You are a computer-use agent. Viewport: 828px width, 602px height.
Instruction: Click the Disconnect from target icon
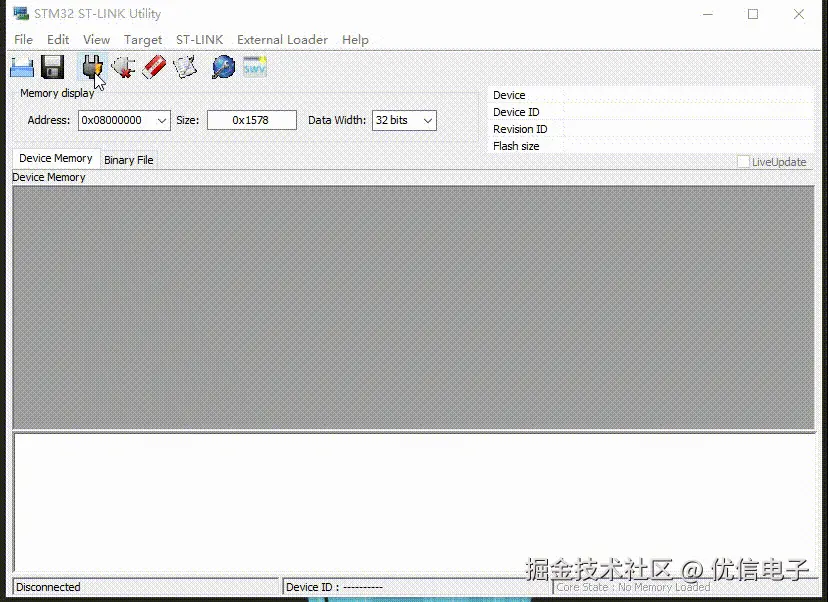point(124,67)
